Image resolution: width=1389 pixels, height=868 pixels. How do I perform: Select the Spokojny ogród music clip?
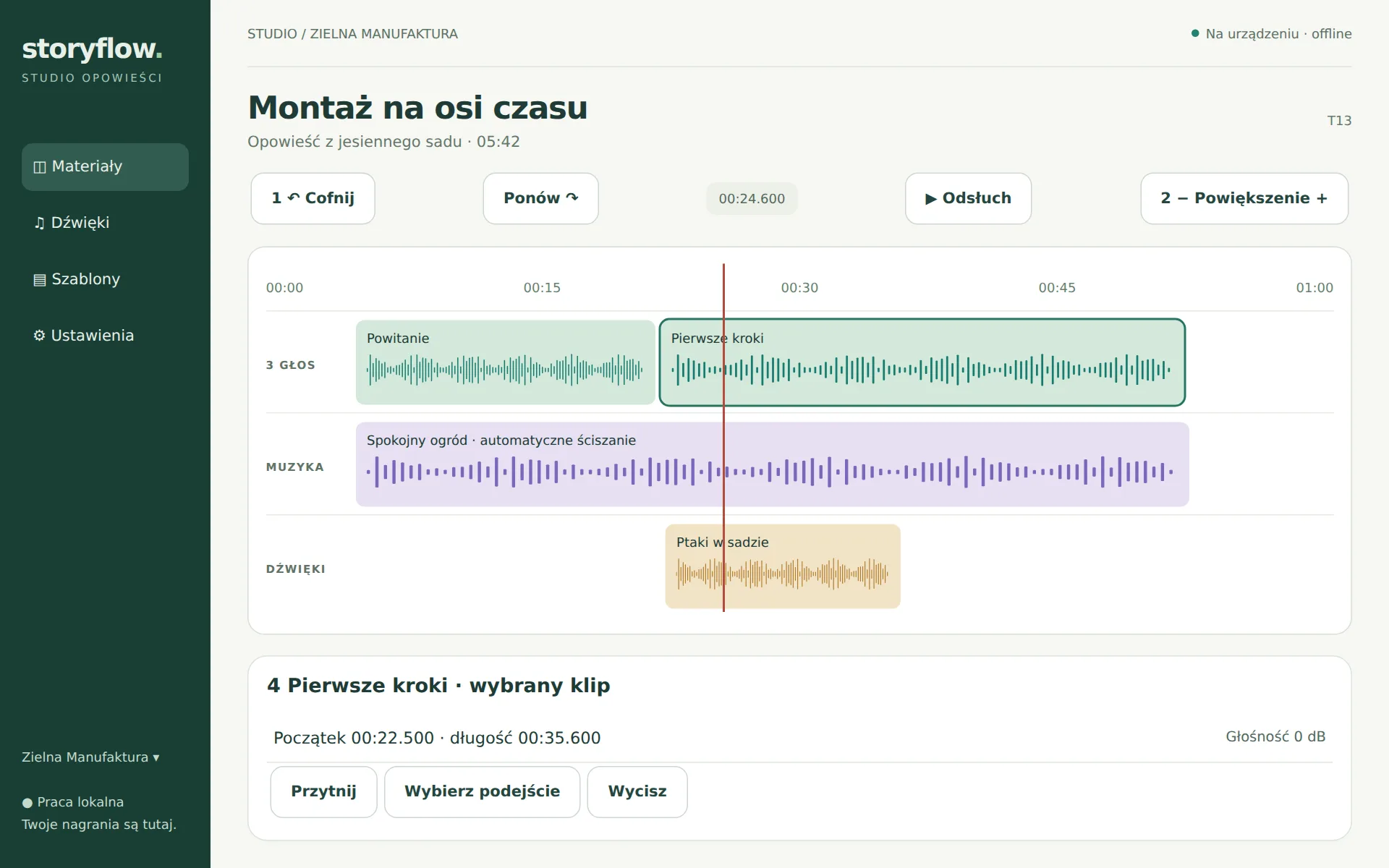click(x=772, y=464)
